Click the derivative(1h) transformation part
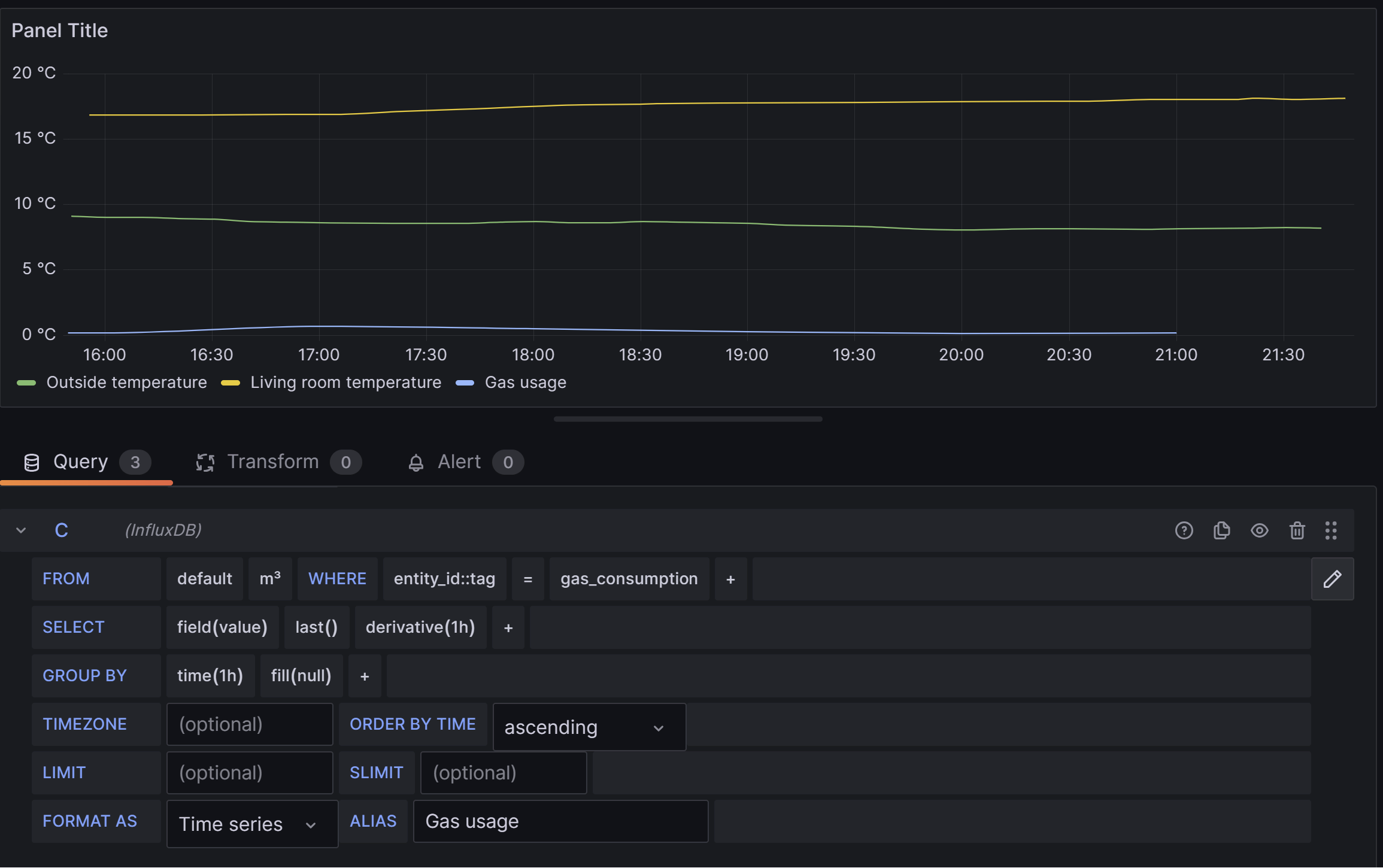Viewport: 1383px width, 868px height. [x=420, y=627]
